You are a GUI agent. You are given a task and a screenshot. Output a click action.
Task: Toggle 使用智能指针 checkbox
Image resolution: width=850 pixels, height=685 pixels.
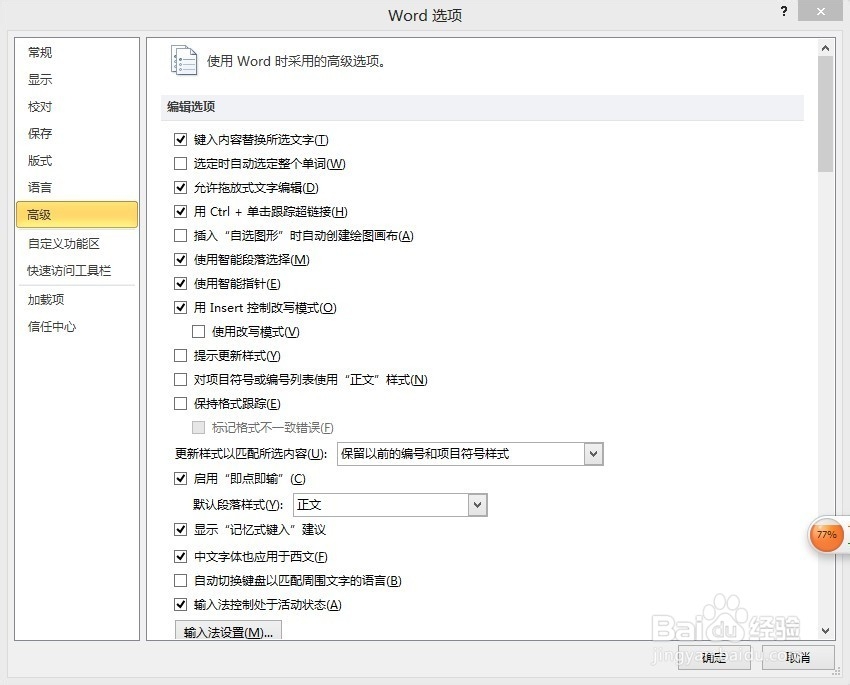coord(181,283)
